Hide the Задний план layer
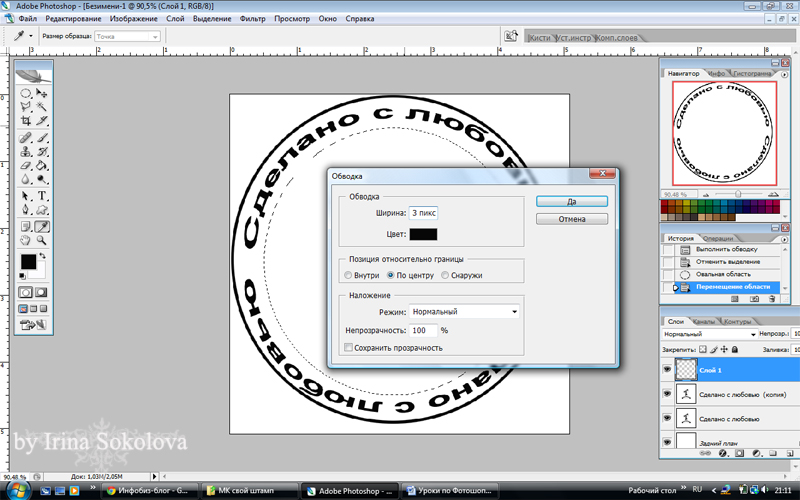Viewport: 800px width, 500px height. coord(667,442)
